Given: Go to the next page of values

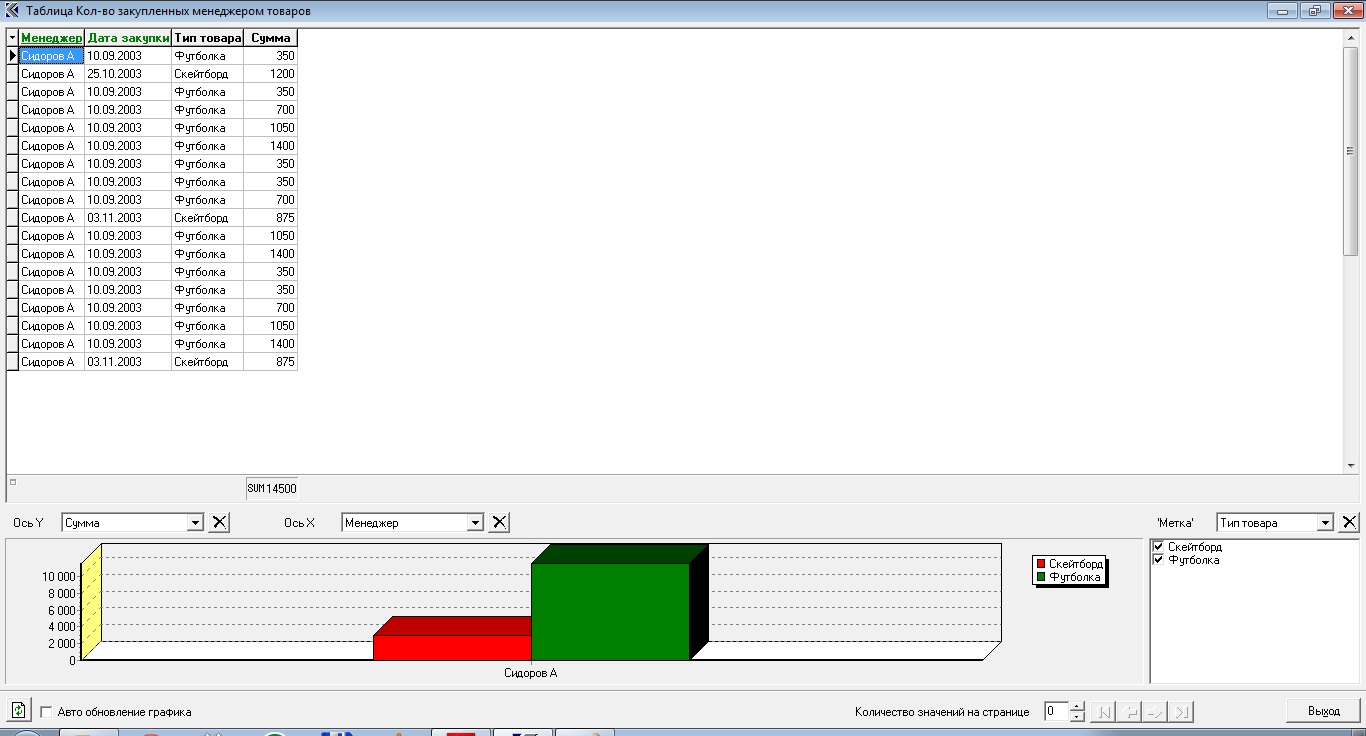Looking at the screenshot, I should (x=1155, y=712).
